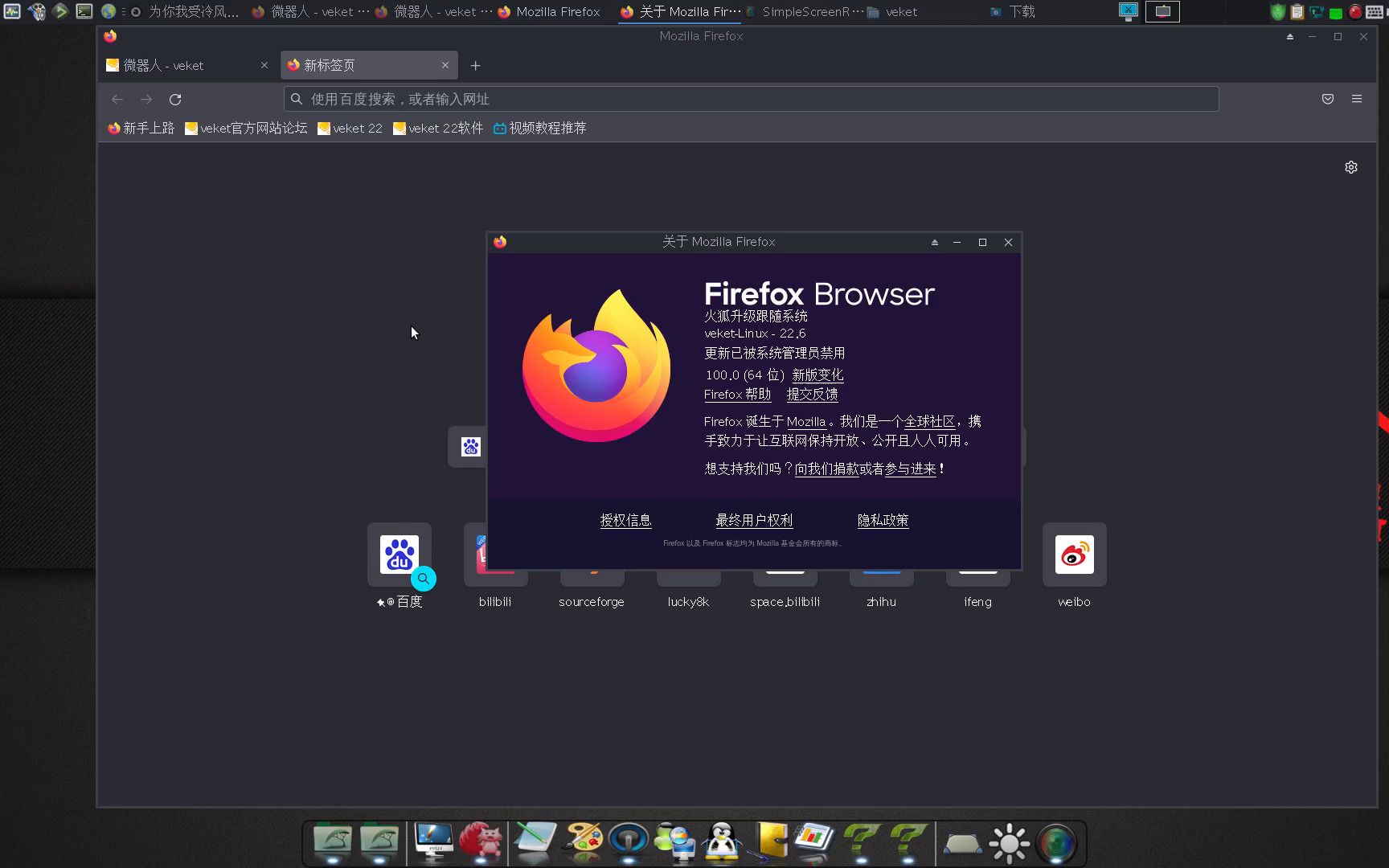This screenshot has width=1389, height=868.
Task: Open new tab page personalize gear
Action: point(1351,167)
